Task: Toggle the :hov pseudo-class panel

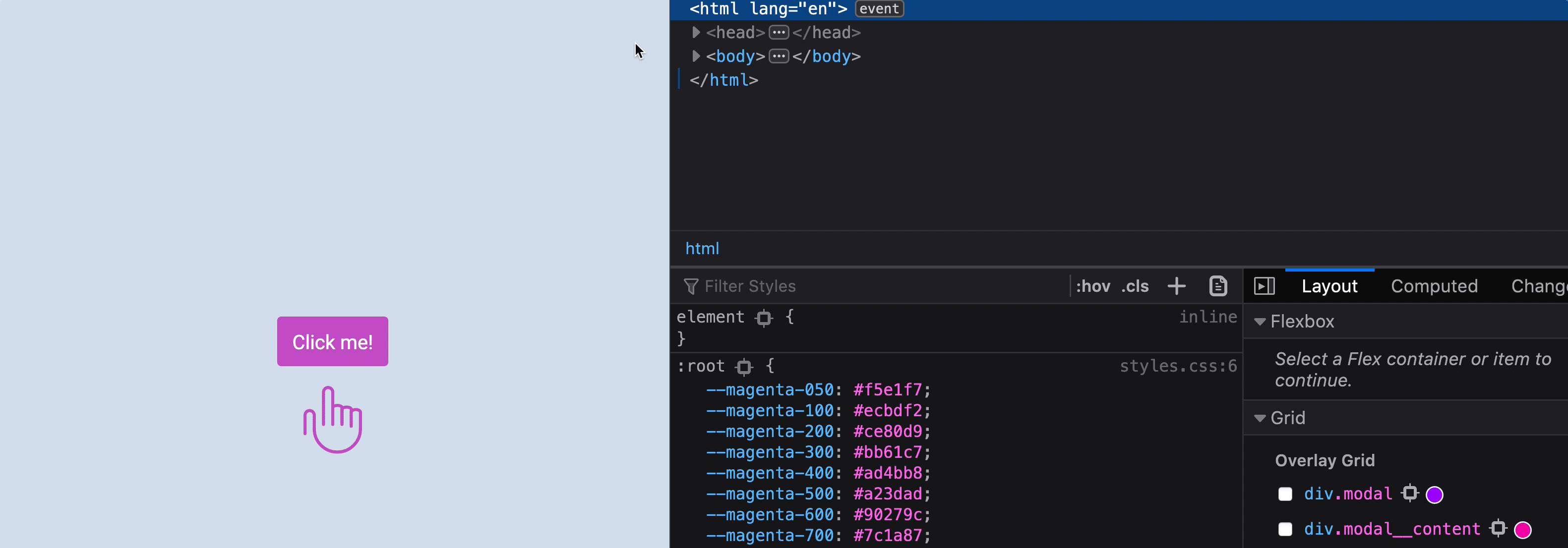Action: tap(1092, 286)
